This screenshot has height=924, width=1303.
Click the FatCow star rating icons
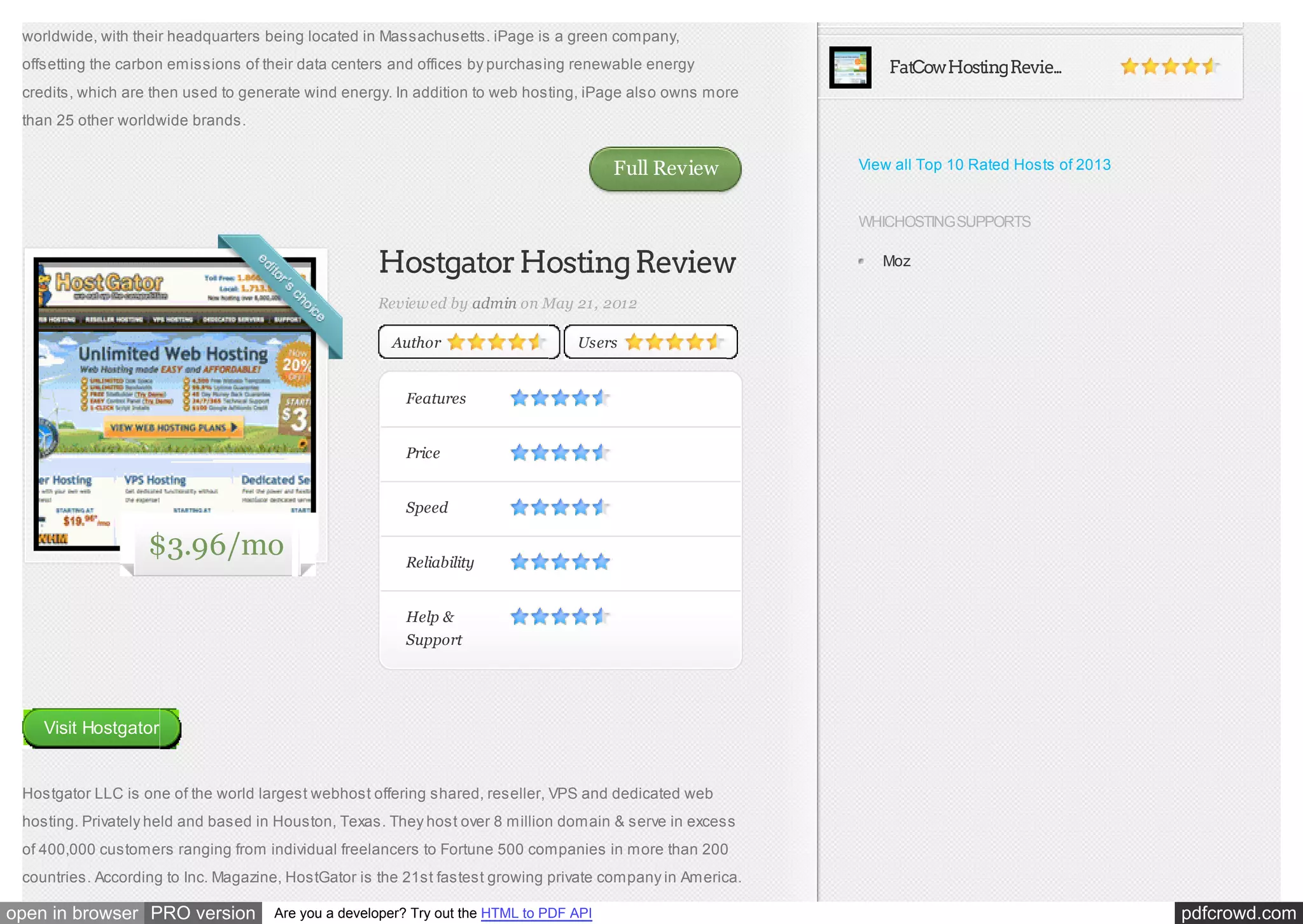click(x=1169, y=67)
